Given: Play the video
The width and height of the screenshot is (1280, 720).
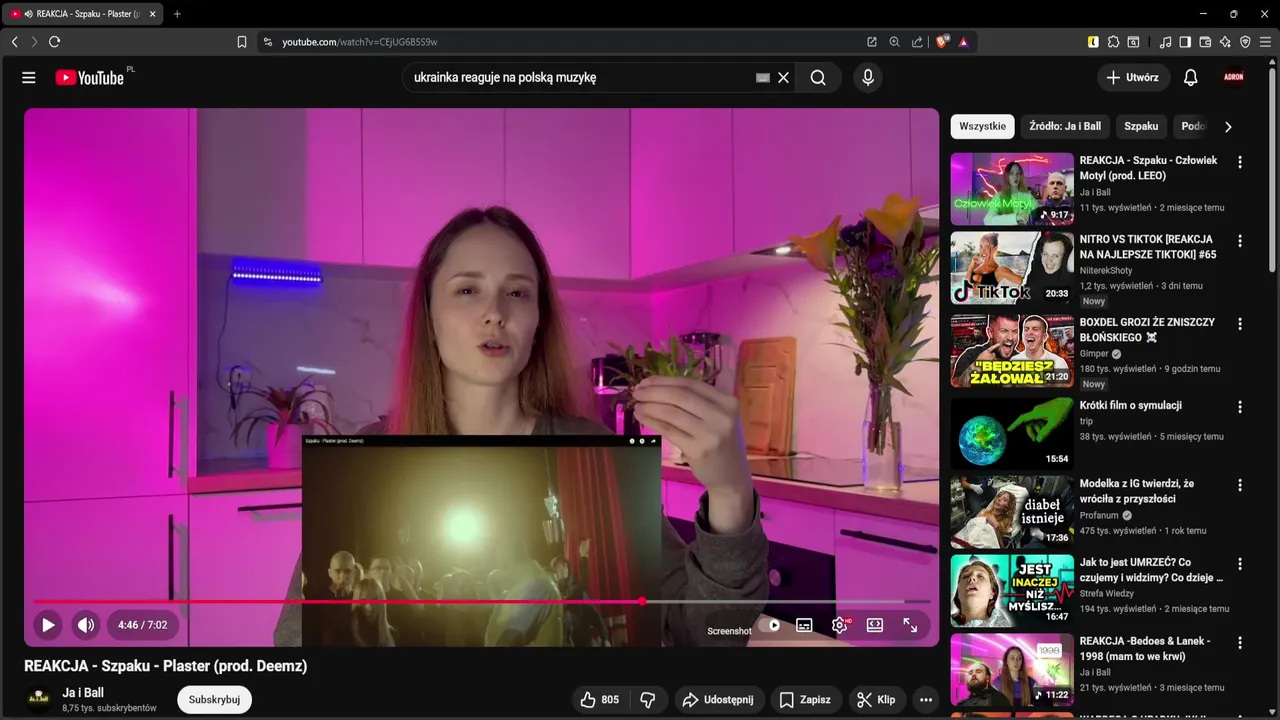Looking at the screenshot, I should (x=47, y=625).
